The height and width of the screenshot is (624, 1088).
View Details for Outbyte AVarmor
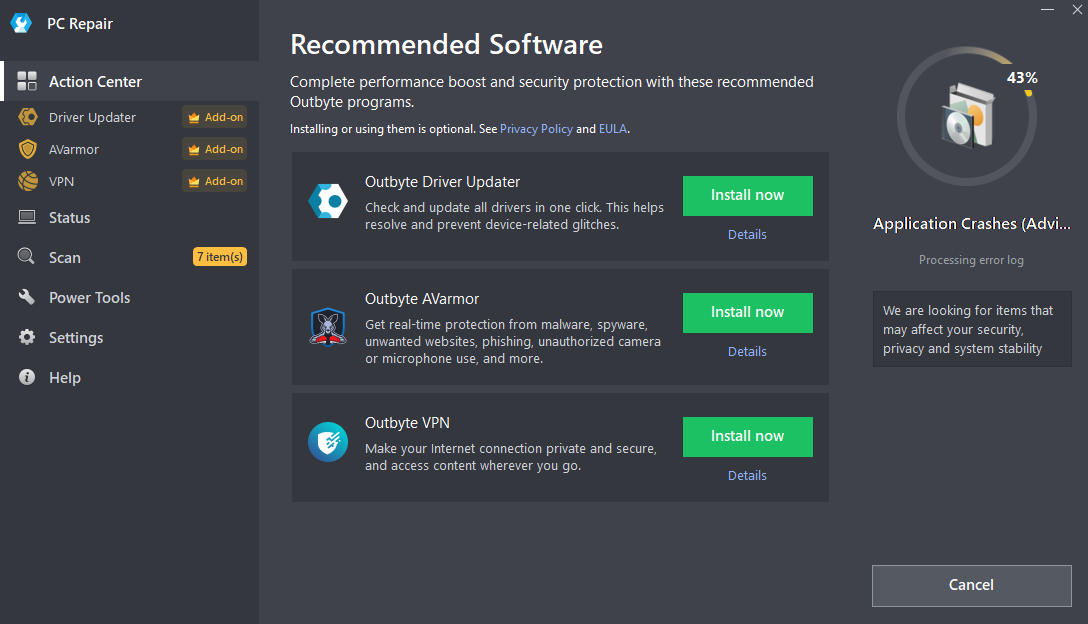coord(747,352)
